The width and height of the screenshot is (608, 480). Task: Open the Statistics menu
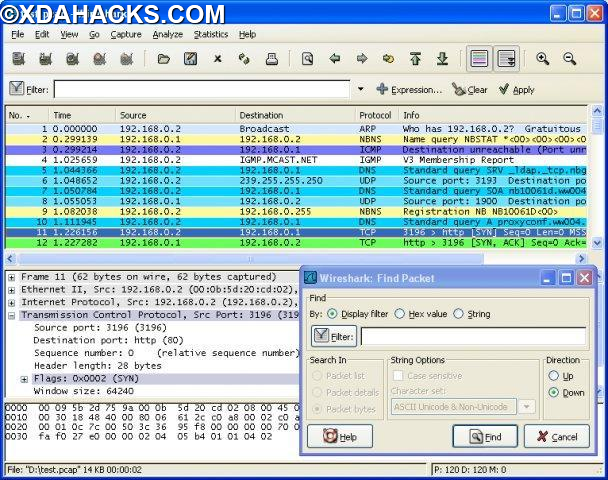click(x=211, y=35)
